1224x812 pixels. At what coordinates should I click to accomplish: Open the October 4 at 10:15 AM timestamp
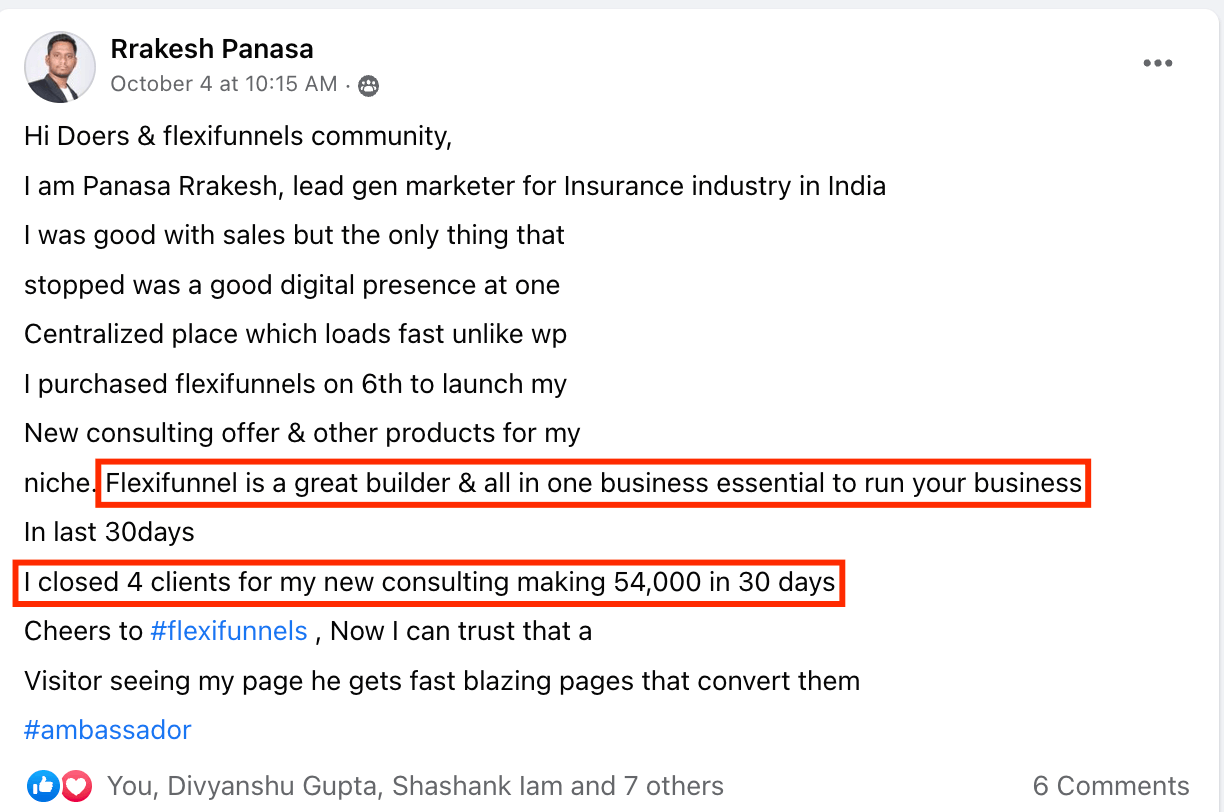[224, 84]
